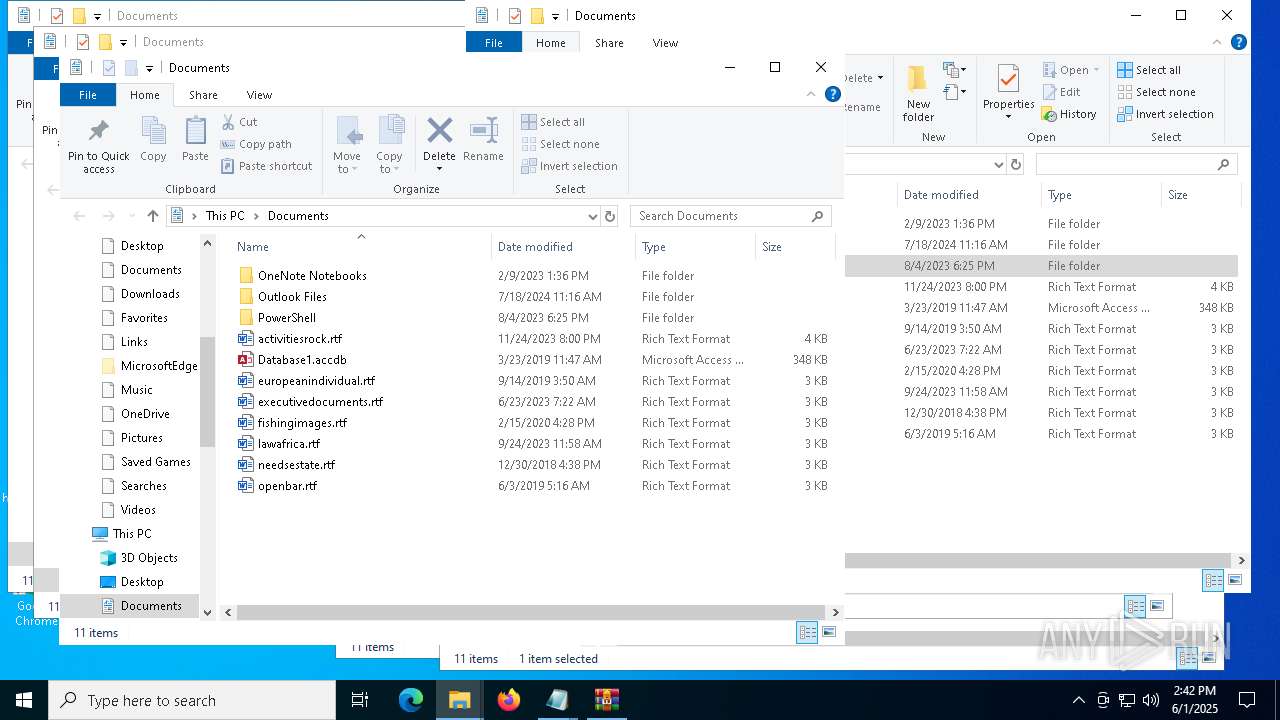
Task: Click Edit in back window Open group
Action: [x=1061, y=92]
